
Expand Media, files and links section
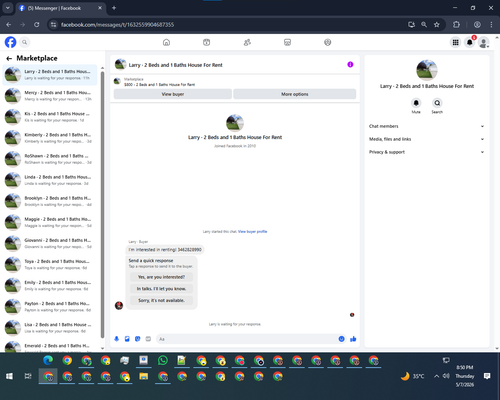426,139
